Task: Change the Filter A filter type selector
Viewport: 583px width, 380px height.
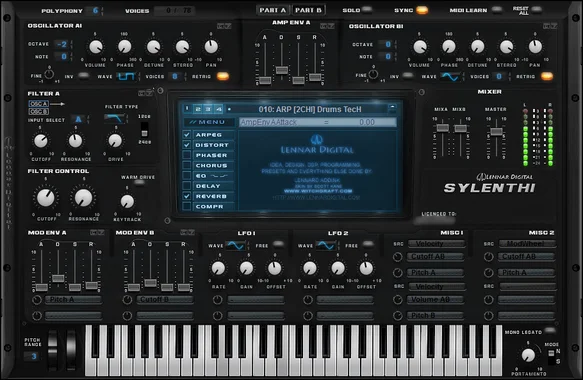Action: (114, 119)
